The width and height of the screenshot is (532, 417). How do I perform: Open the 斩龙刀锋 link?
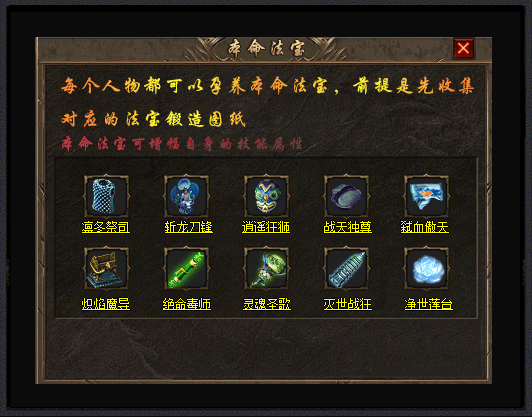[189, 227]
